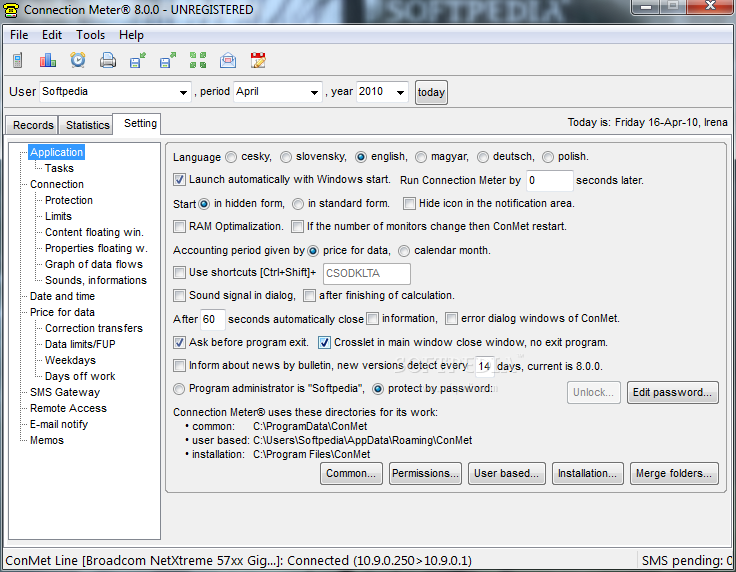Image resolution: width=736 pixels, height=572 pixels.
Task: Click the seconds later delay input field
Action: pos(549,181)
